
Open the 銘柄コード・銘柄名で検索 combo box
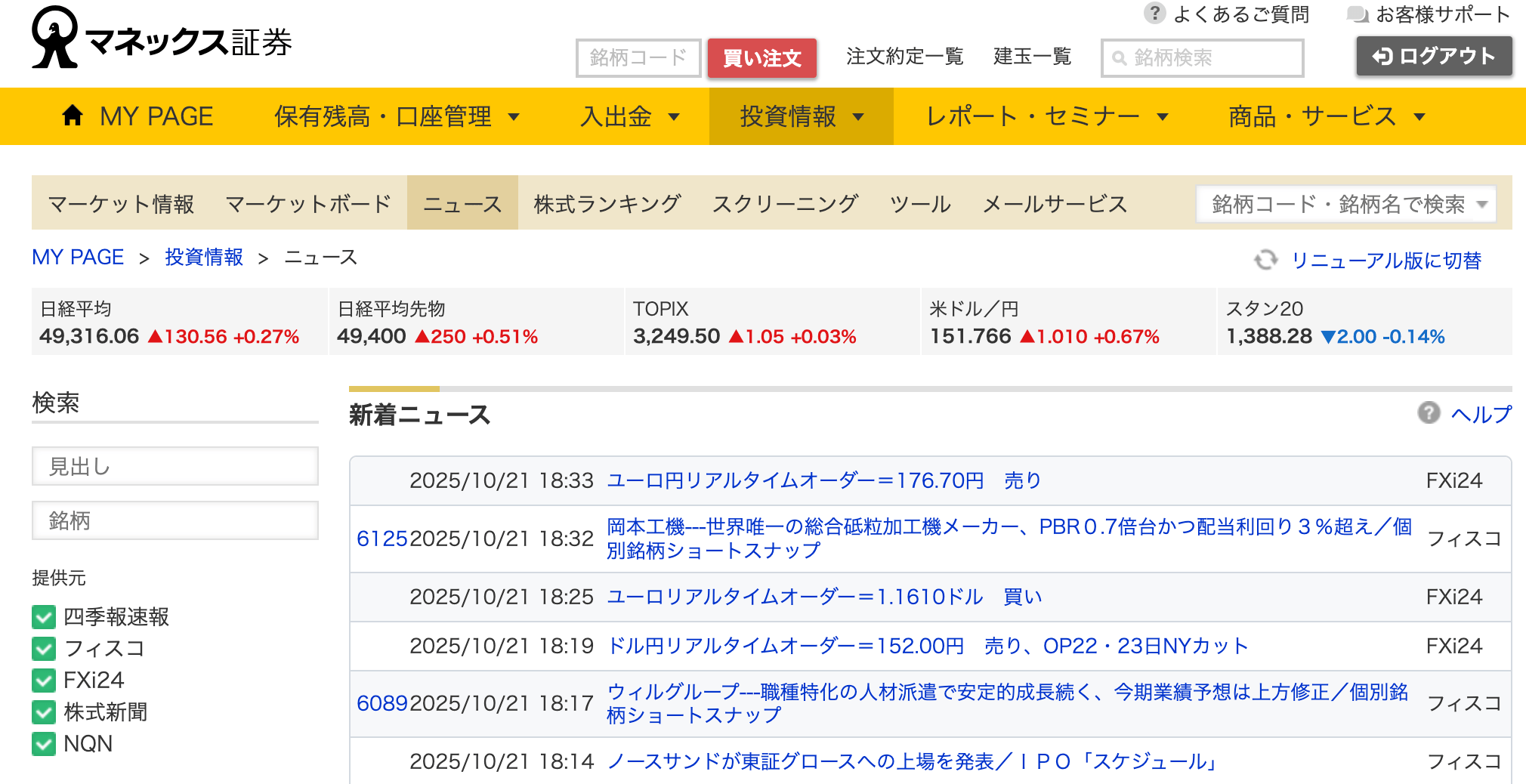tap(1345, 204)
